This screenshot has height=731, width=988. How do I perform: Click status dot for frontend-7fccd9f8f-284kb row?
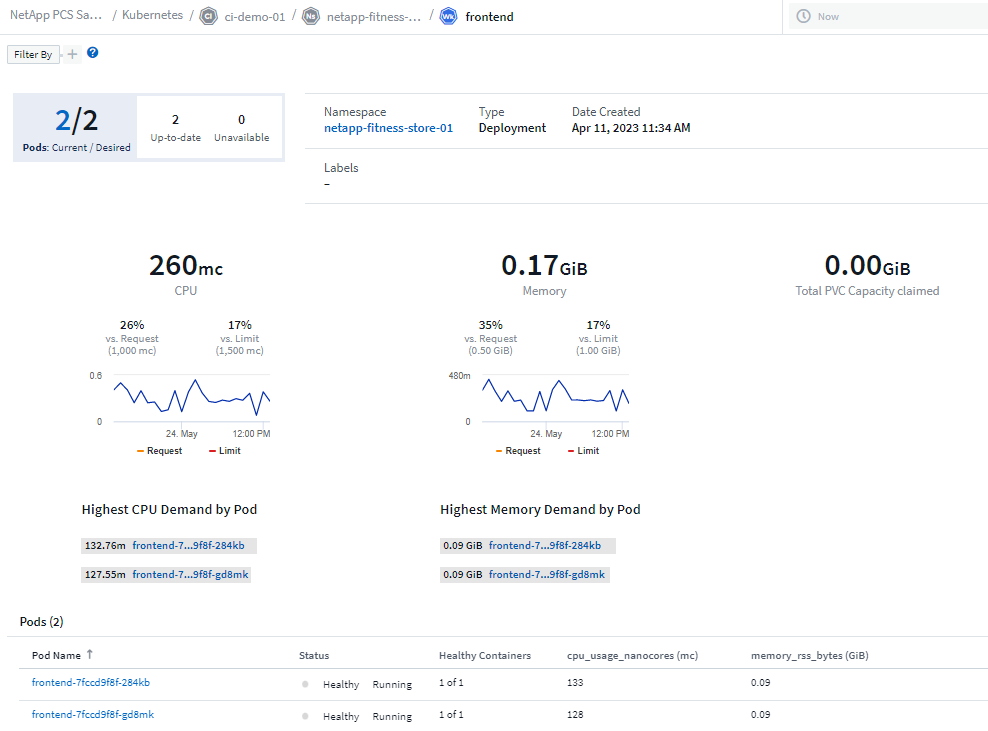point(305,685)
